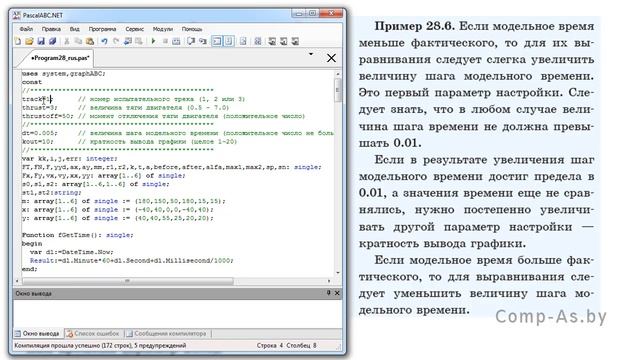
Task: Open the PascalABC.NET title bar app icon
Action: point(16,15)
